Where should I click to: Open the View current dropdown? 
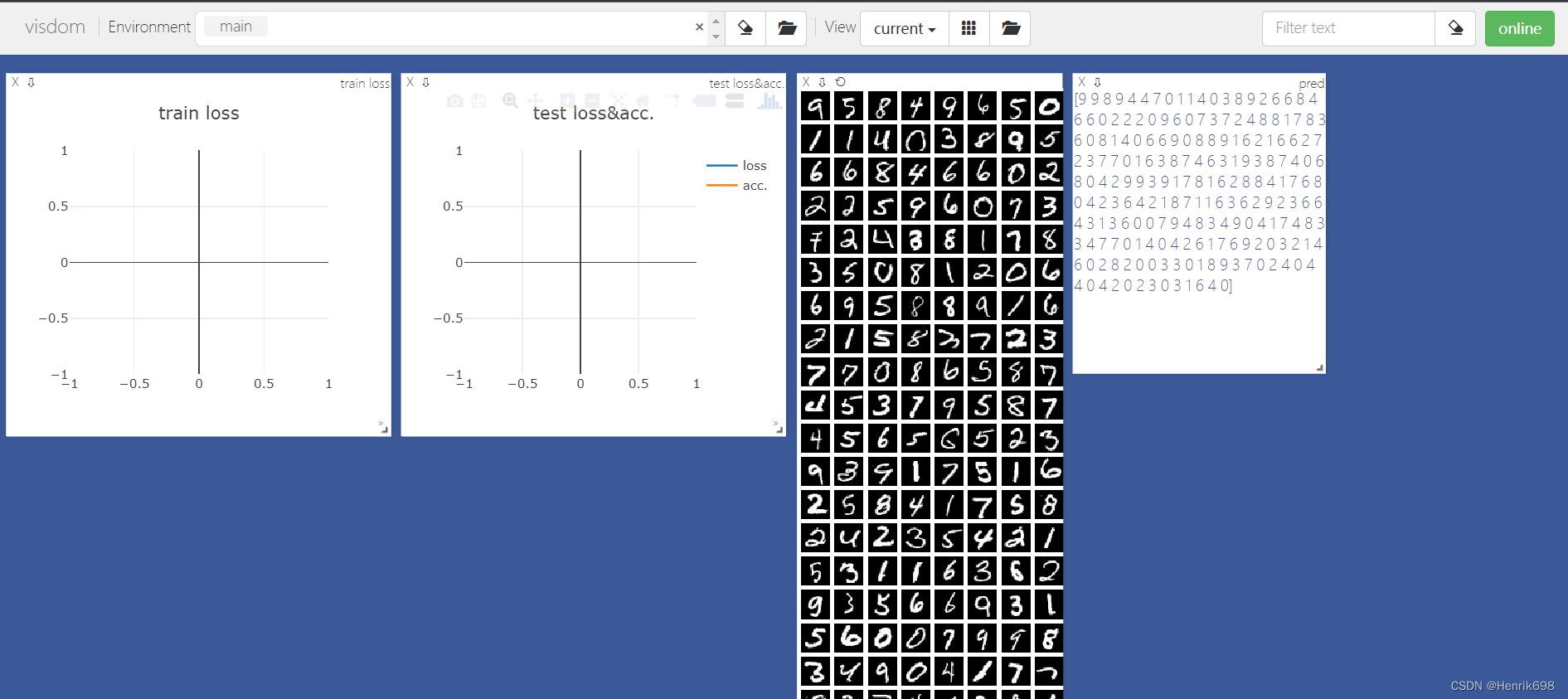[x=904, y=28]
